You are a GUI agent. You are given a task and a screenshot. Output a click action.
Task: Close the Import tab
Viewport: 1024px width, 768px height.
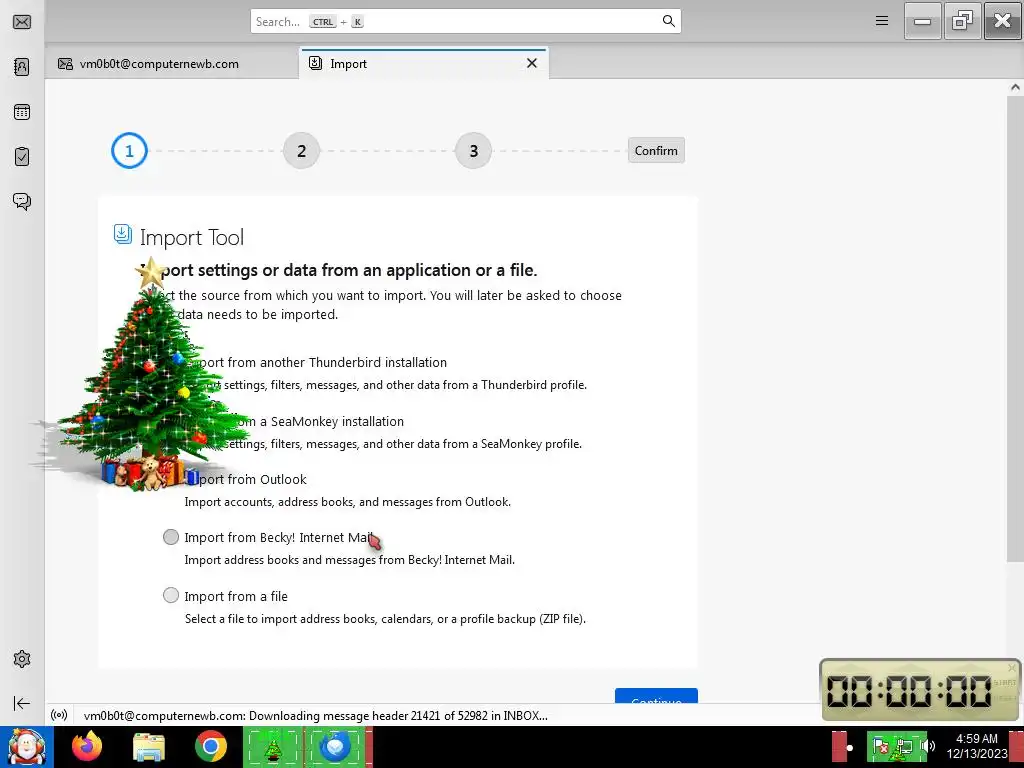tap(532, 63)
